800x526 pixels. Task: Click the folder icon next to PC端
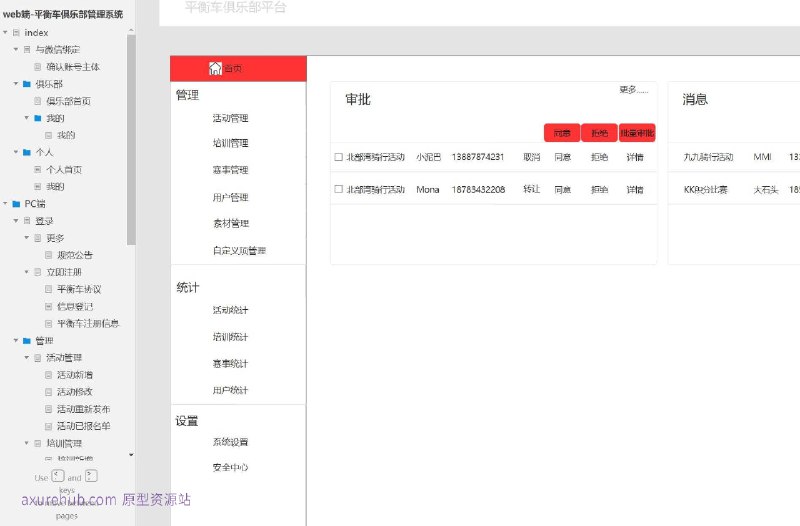click(16, 204)
